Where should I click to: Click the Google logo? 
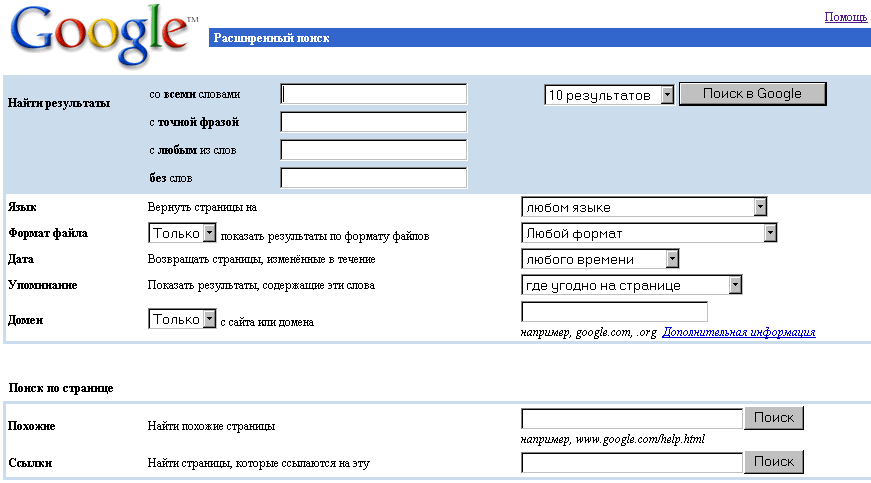point(104,36)
